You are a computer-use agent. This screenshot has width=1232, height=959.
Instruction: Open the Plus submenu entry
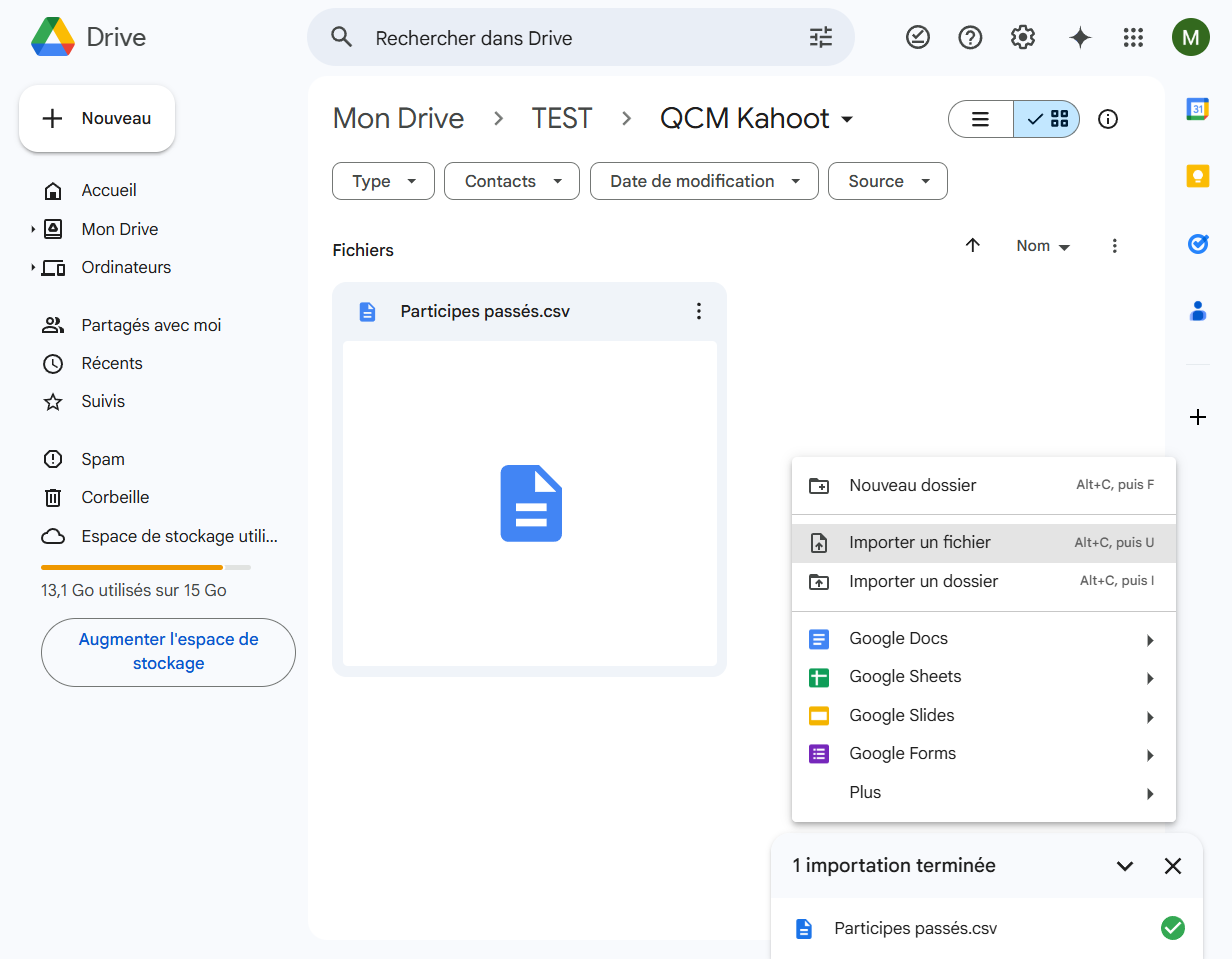click(x=984, y=793)
